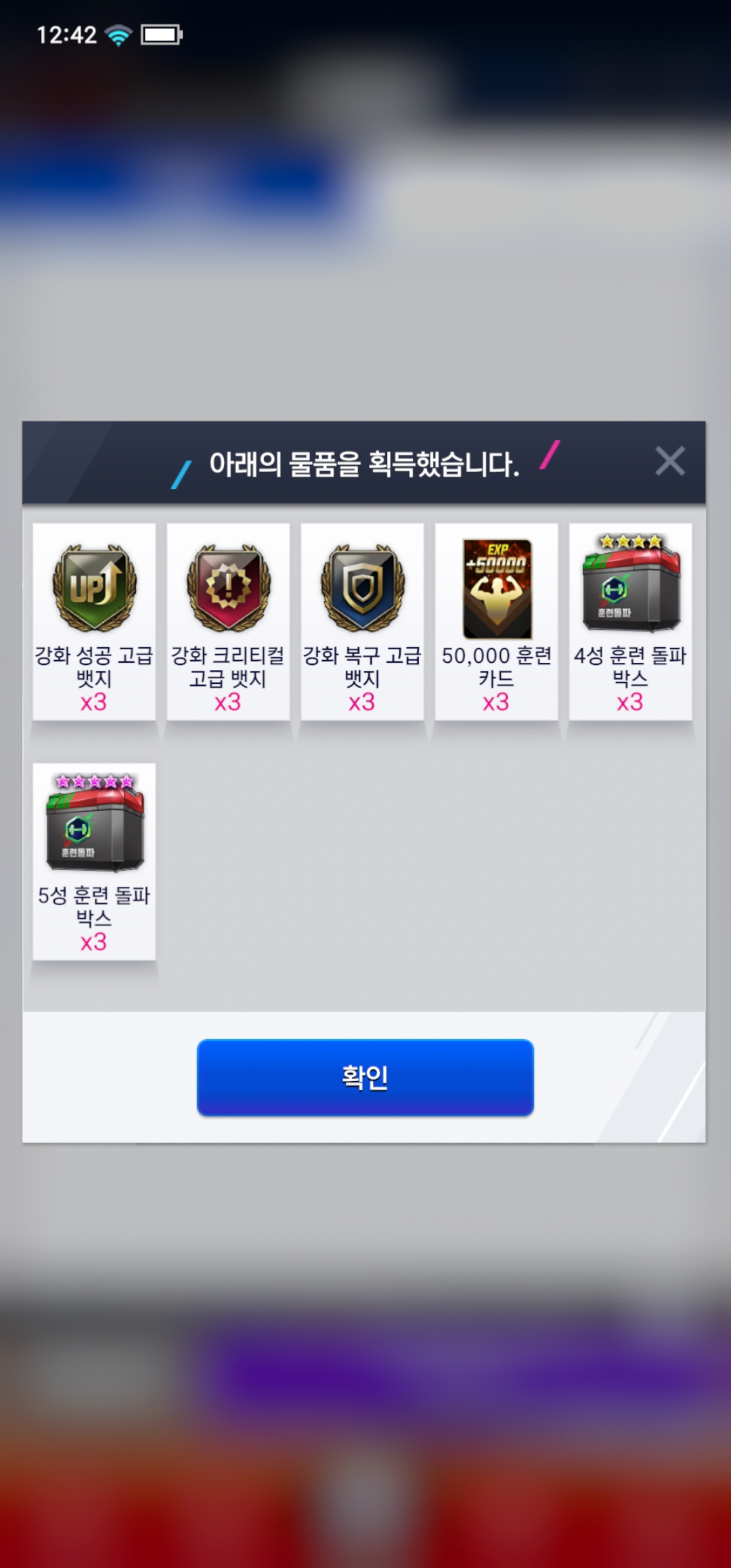Open the EXP +50000 training card image
The image size is (731, 1568).
[x=497, y=588]
